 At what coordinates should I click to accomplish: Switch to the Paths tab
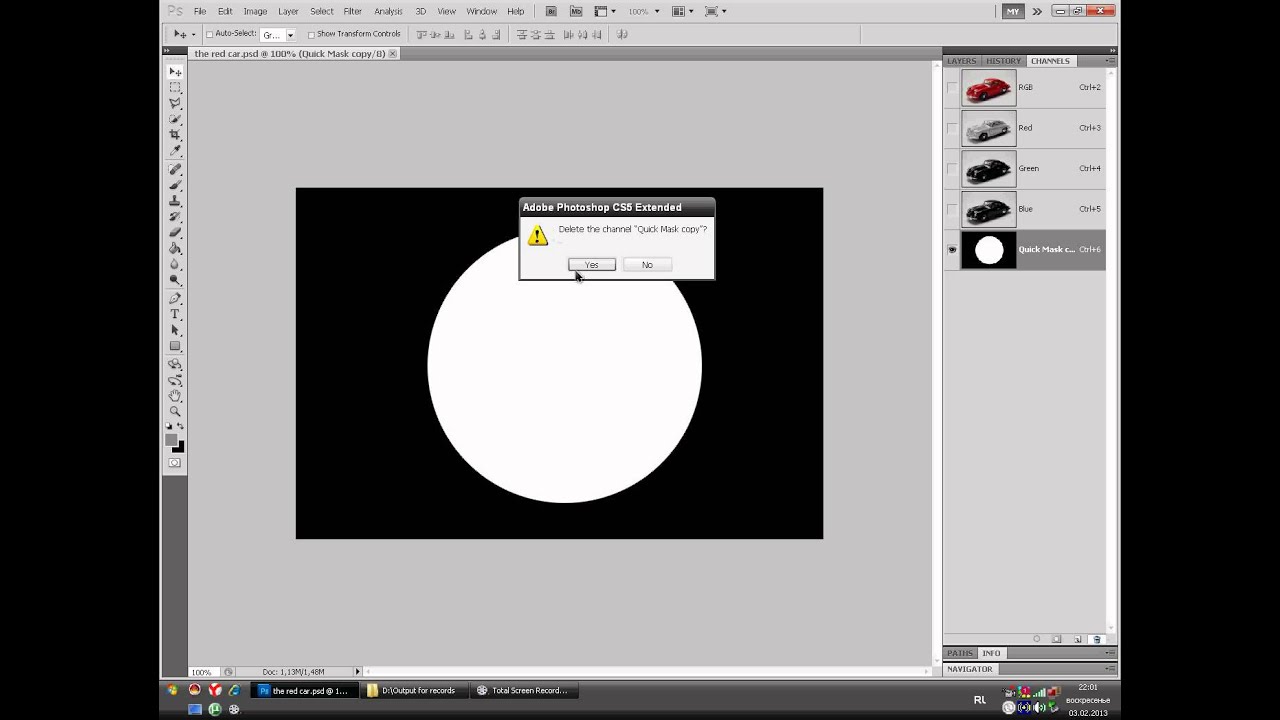[960, 653]
